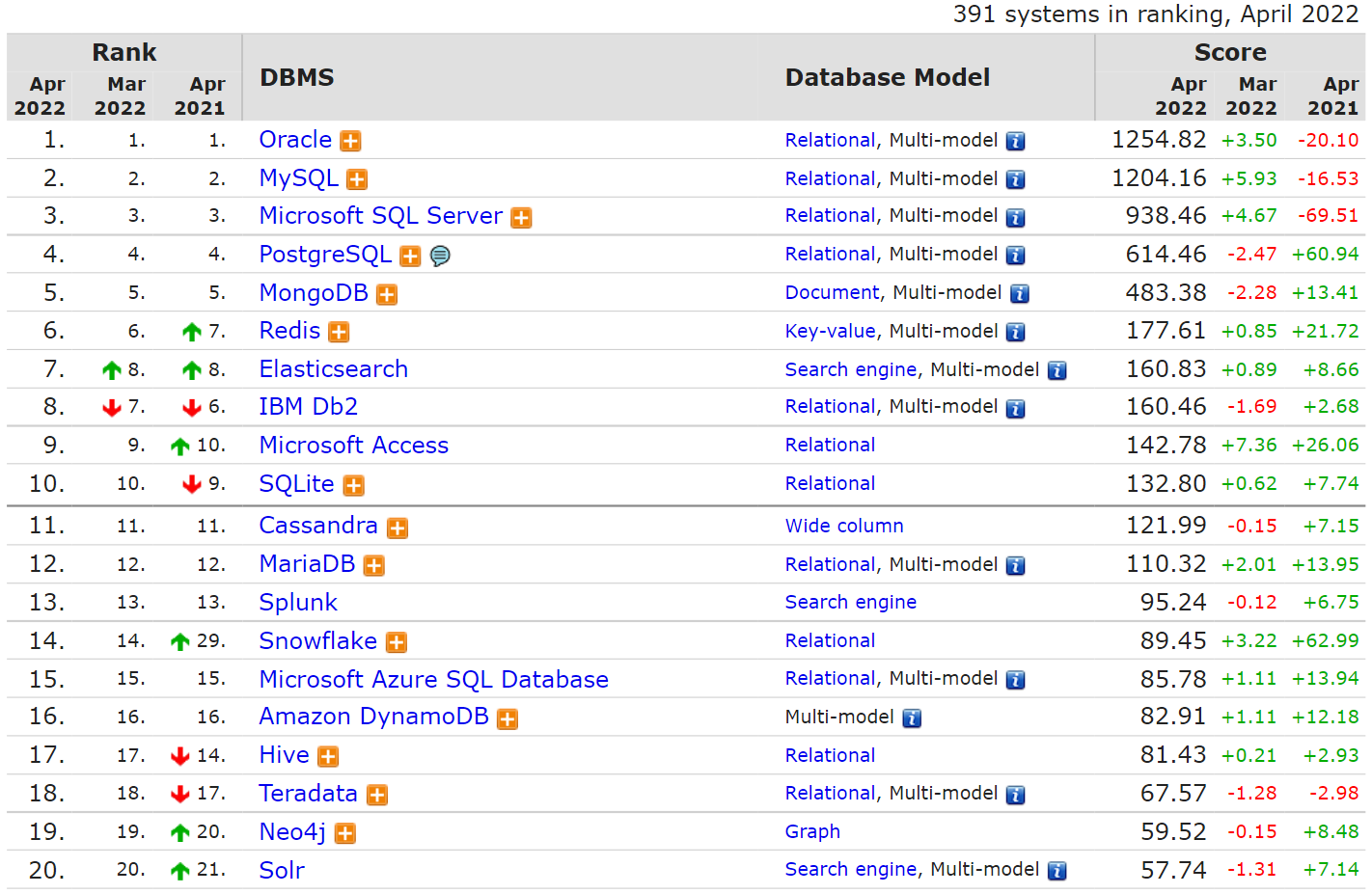Viewport: 1372px width, 894px height.
Task: Click the orange plus icon next to MySQL
Action: [357, 180]
